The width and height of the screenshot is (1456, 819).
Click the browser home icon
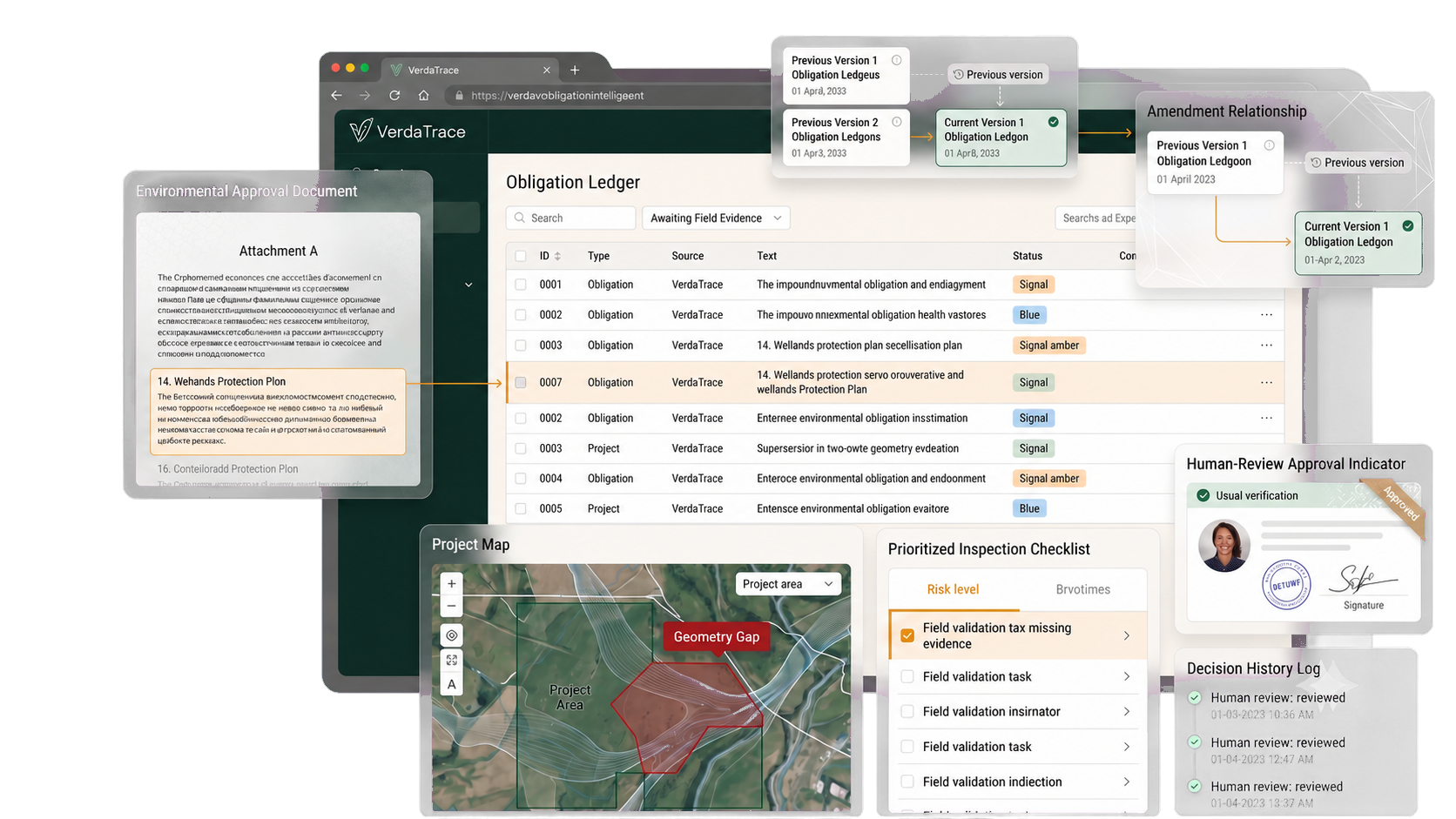coord(423,96)
